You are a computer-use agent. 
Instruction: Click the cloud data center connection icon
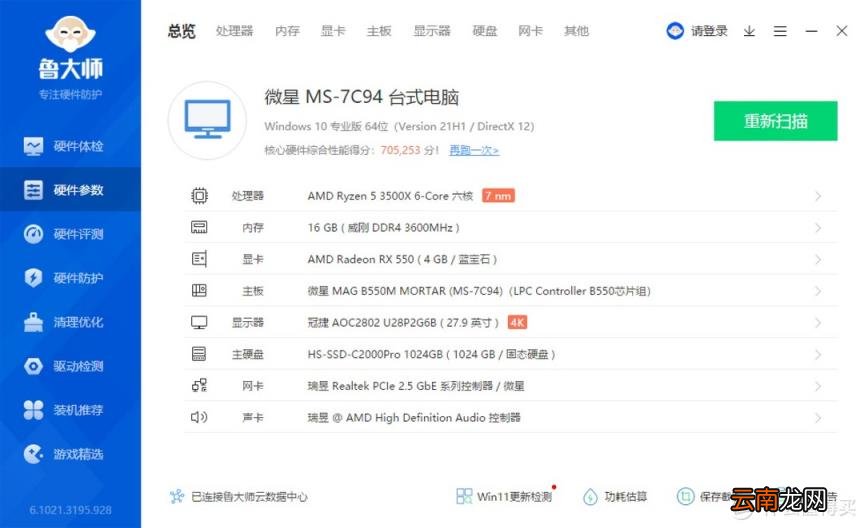(x=176, y=497)
